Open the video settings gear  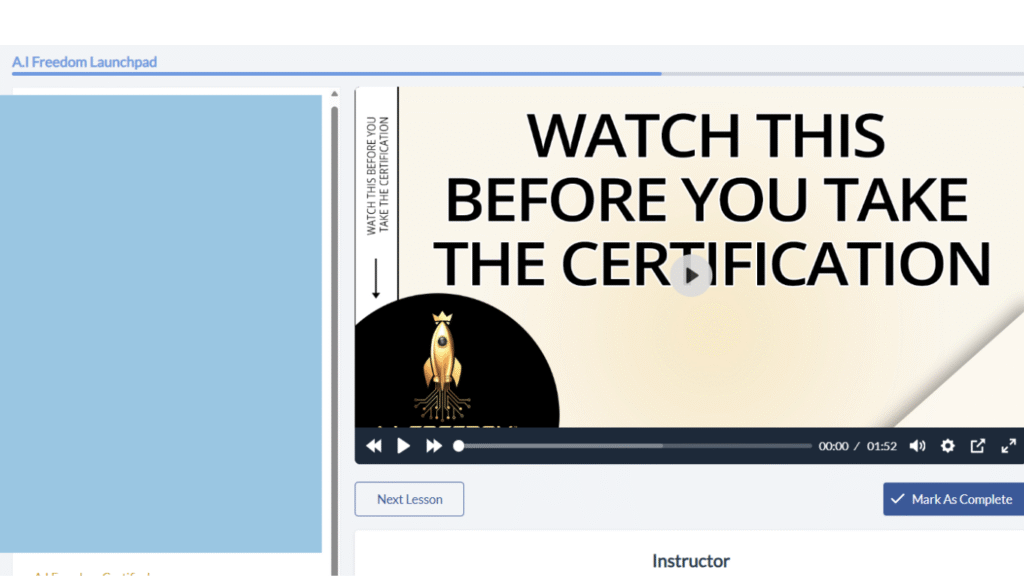[948, 446]
